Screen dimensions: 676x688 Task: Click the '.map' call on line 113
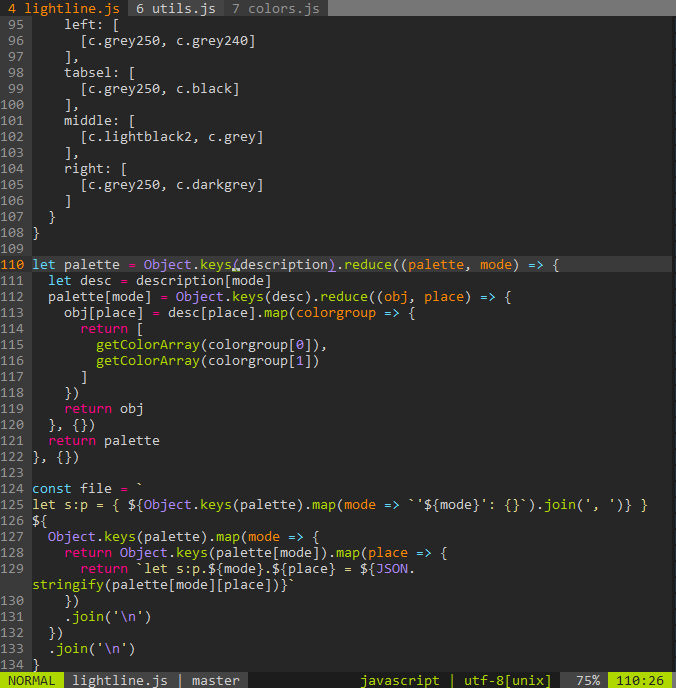click(x=272, y=312)
